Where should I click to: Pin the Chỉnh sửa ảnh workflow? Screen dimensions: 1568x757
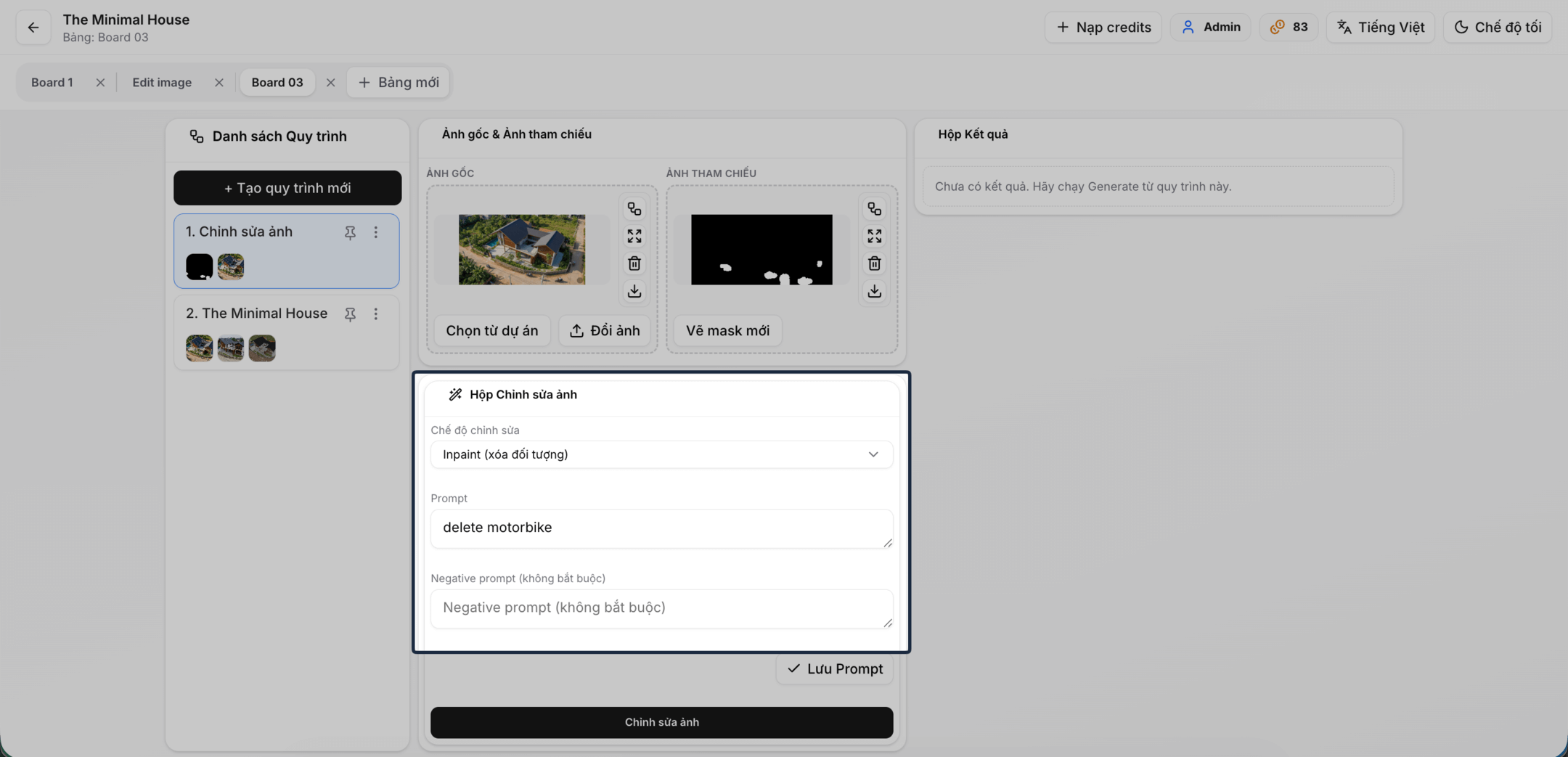coord(350,232)
